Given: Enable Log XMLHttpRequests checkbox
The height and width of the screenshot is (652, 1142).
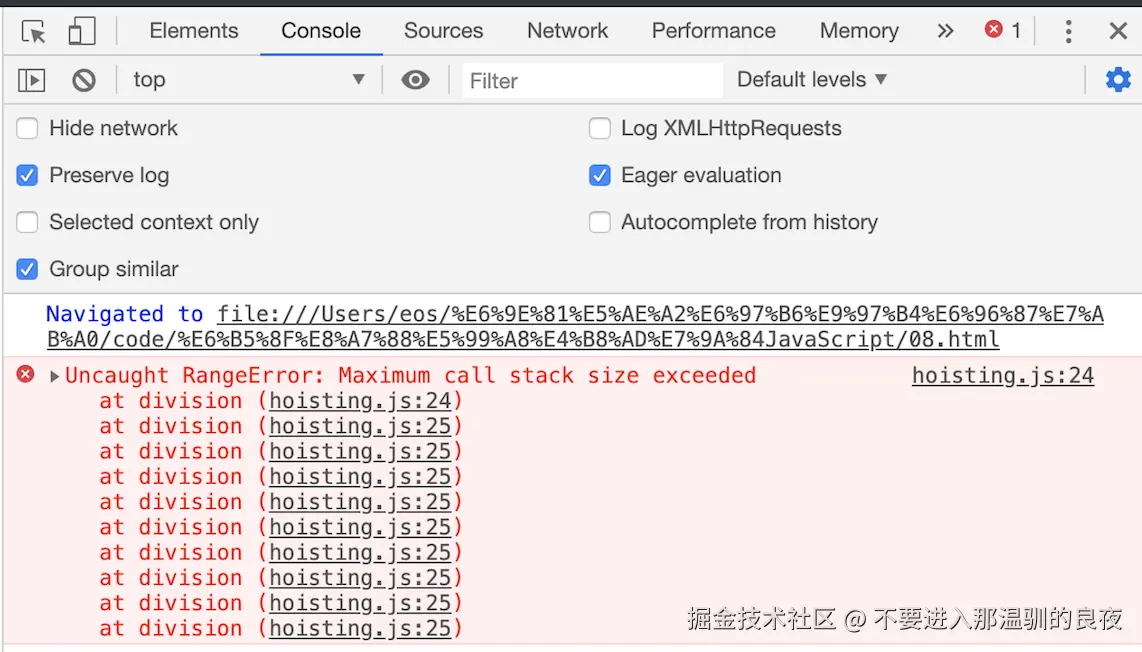Looking at the screenshot, I should 600,128.
